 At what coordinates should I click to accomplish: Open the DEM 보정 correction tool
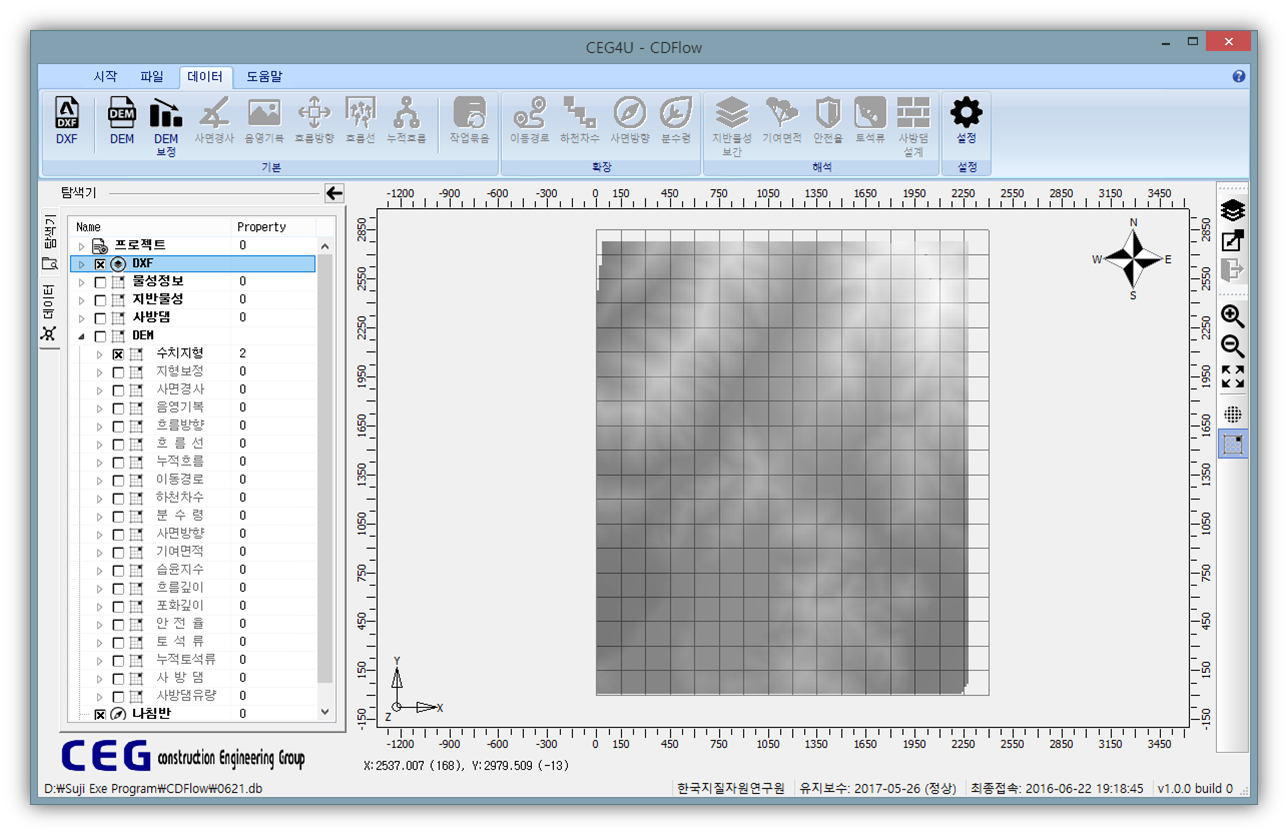tap(166, 127)
